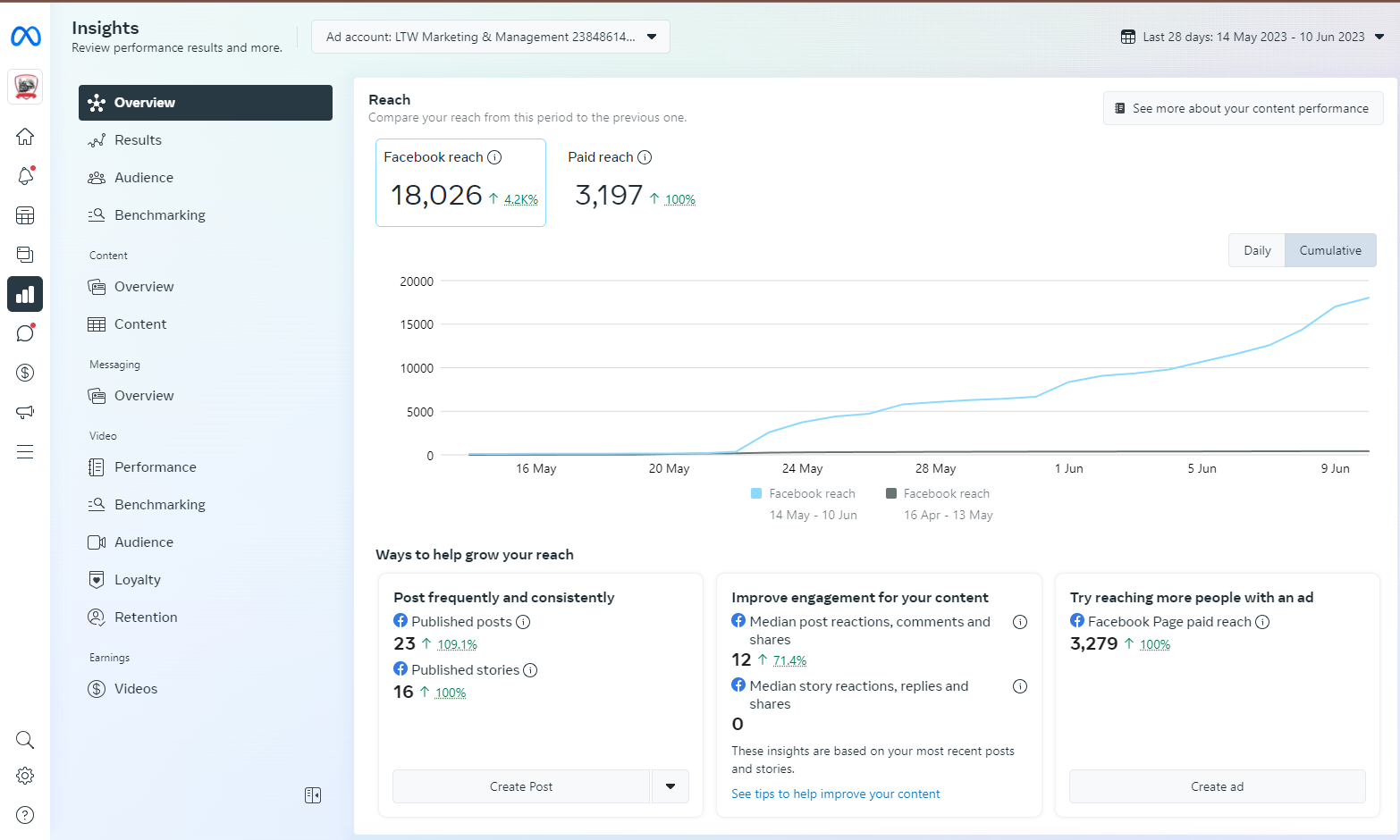Image resolution: width=1400 pixels, height=840 pixels.
Task: Open Benchmarking under main Insights menu
Action: click(206, 215)
